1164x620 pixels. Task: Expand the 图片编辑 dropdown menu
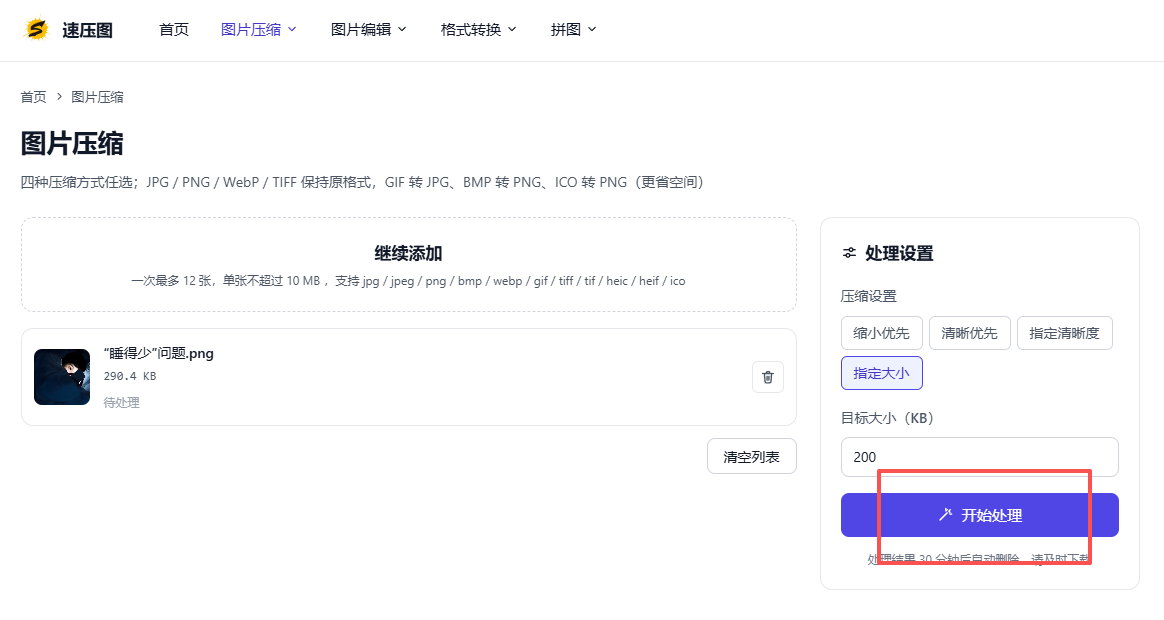point(368,30)
